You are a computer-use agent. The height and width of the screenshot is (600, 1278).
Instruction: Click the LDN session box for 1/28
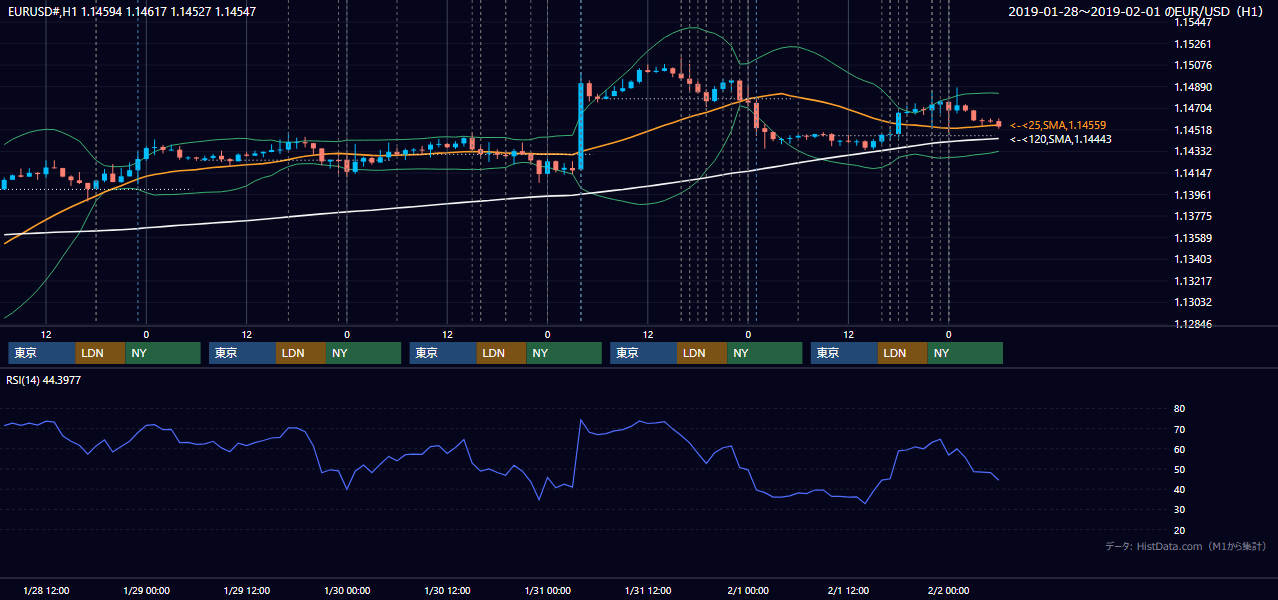click(101, 353)
